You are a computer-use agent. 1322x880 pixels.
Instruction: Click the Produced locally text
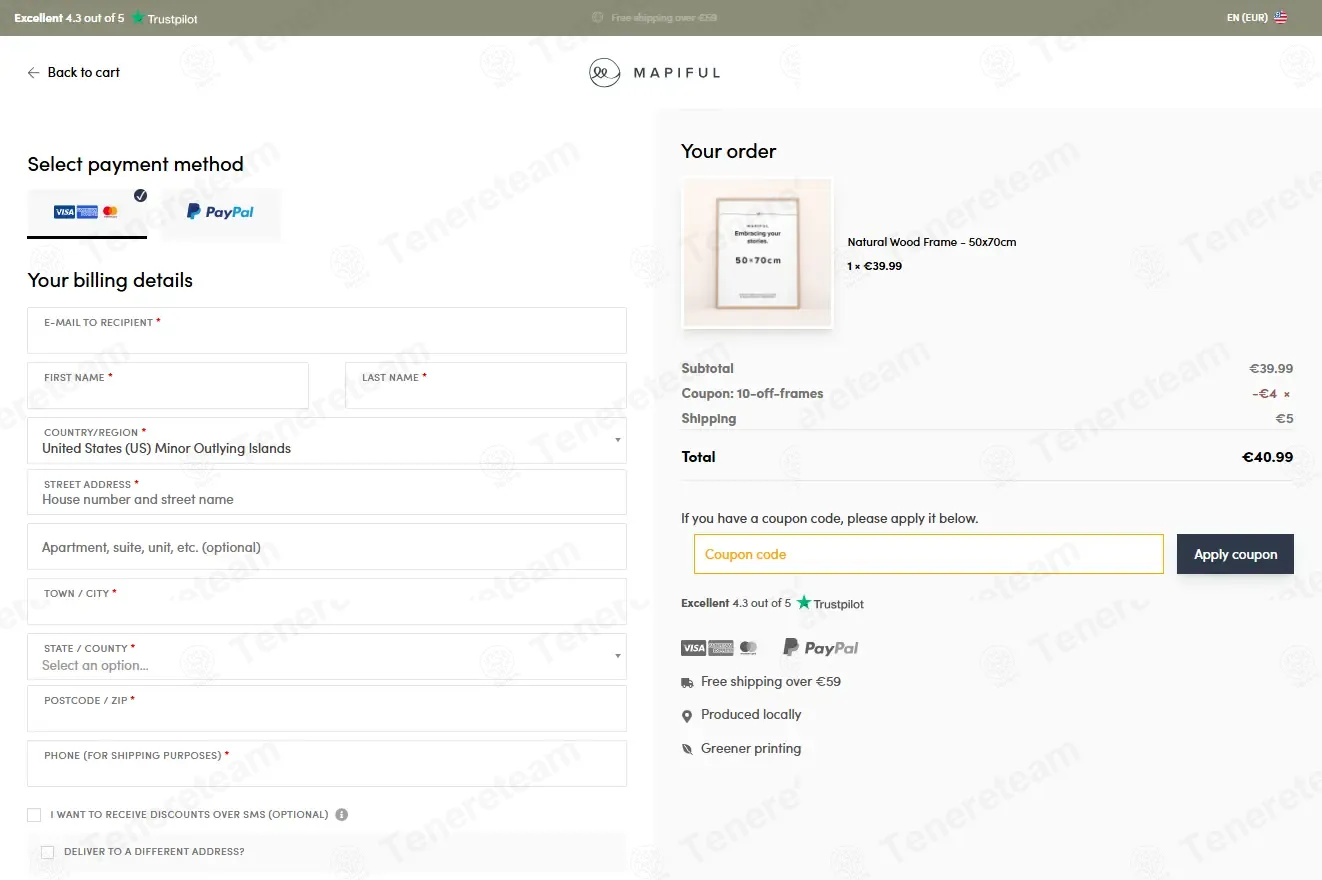pyautogui.click(x=751, y=715)
